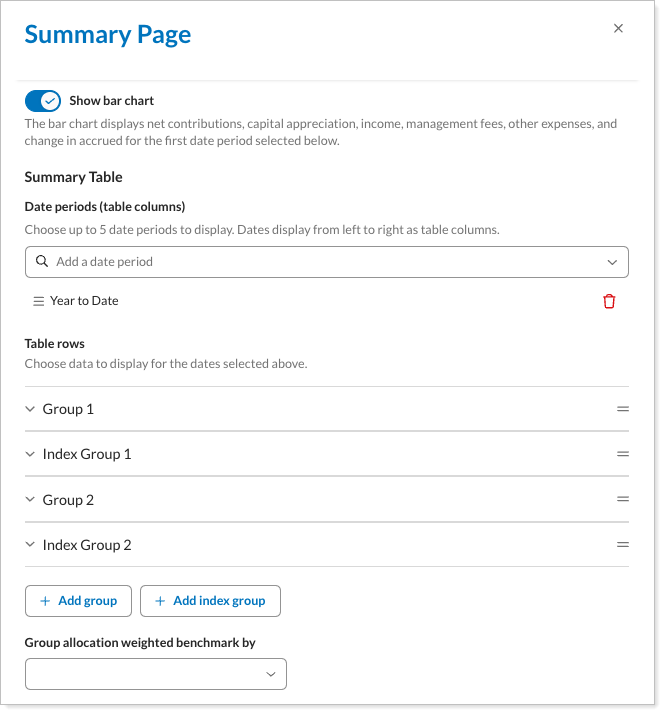Select the Year to Date item label

tap(84, 301)
